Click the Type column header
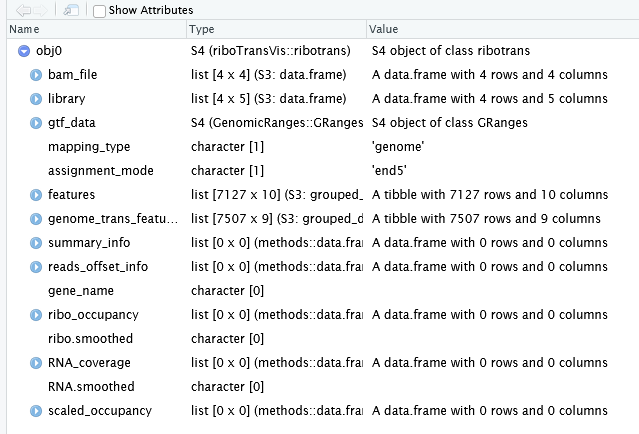 tap(276, 29)
